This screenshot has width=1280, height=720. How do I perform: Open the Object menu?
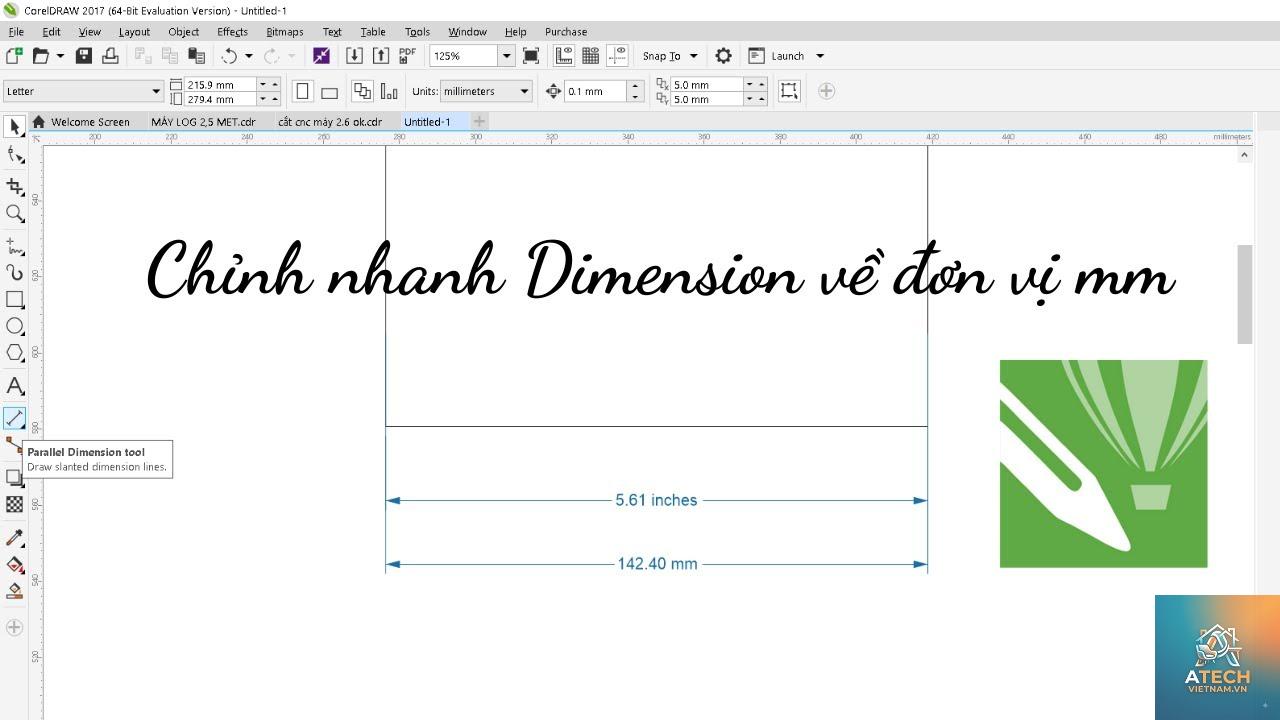pyautogui.click(x=184, y=32)
